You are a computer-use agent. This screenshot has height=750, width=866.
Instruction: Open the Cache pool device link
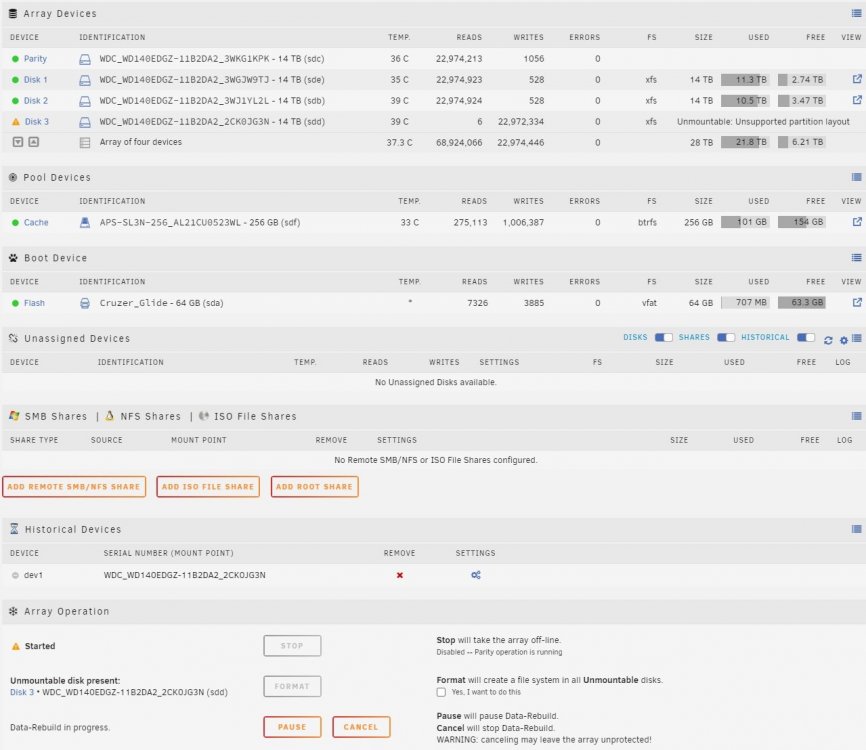point(36,222)
